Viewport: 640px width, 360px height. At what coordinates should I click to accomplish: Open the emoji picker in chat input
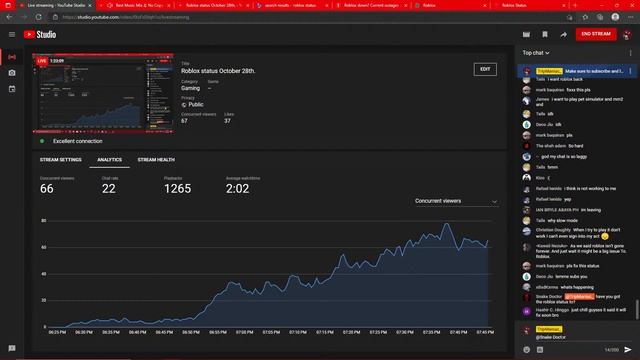tap(527, 349)
